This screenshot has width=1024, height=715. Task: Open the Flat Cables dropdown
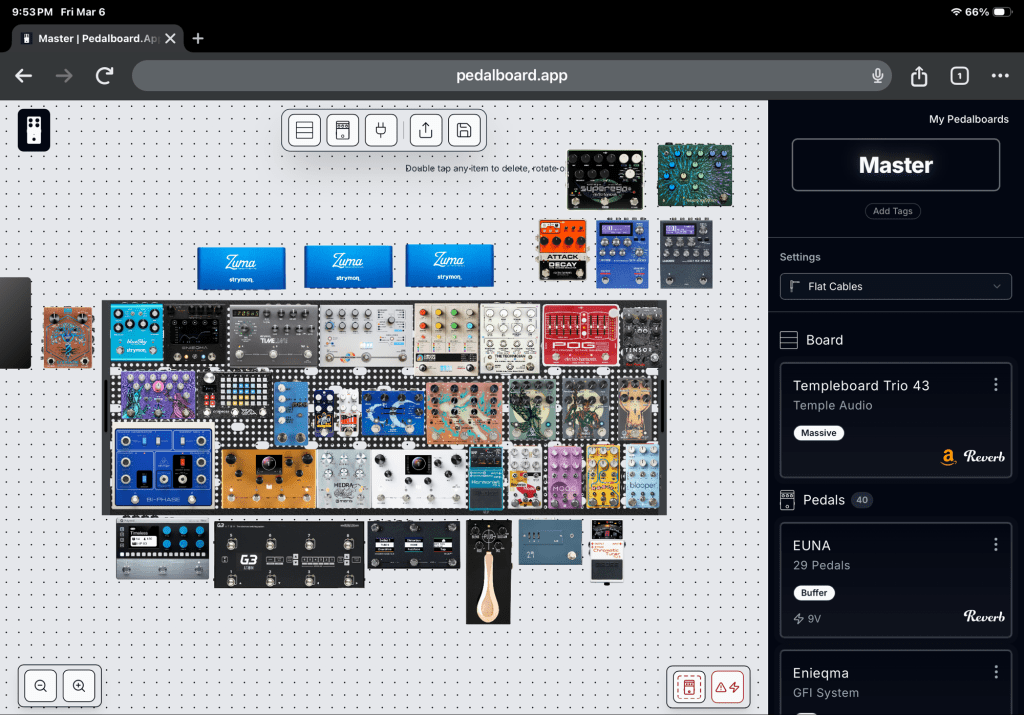tap(895, 287)
